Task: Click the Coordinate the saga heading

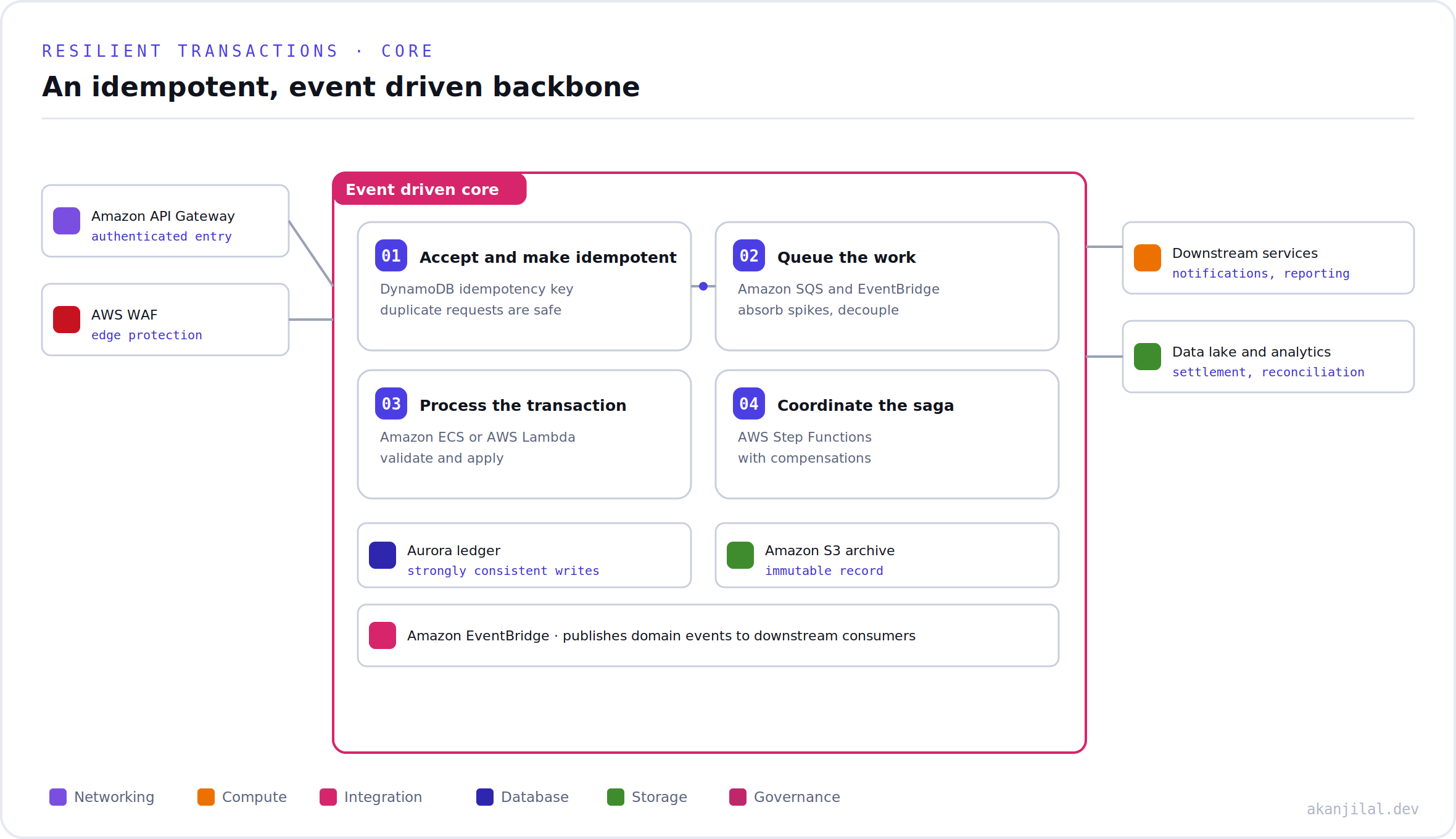Action: pyautogui.click(x=866, y=405)
